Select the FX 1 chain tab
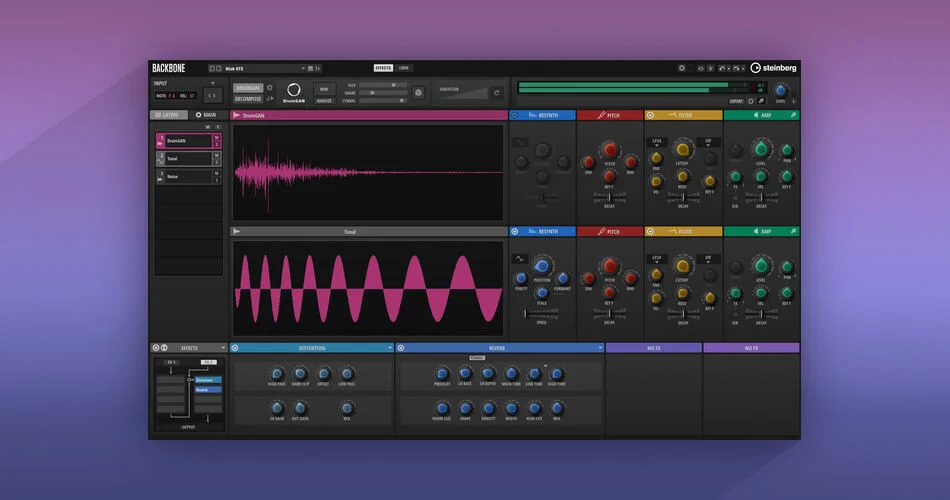 click(171, 362)
